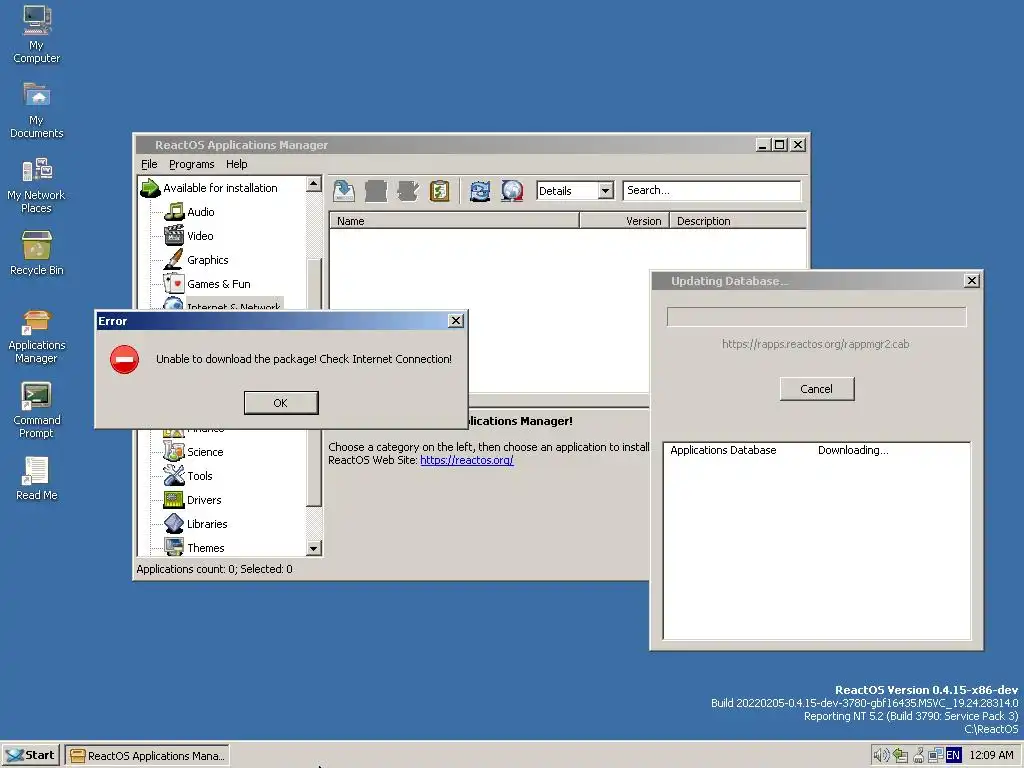Click the Applications Manager desktop icon
This screenshot has height=768, width=1024.
point(37,336)
